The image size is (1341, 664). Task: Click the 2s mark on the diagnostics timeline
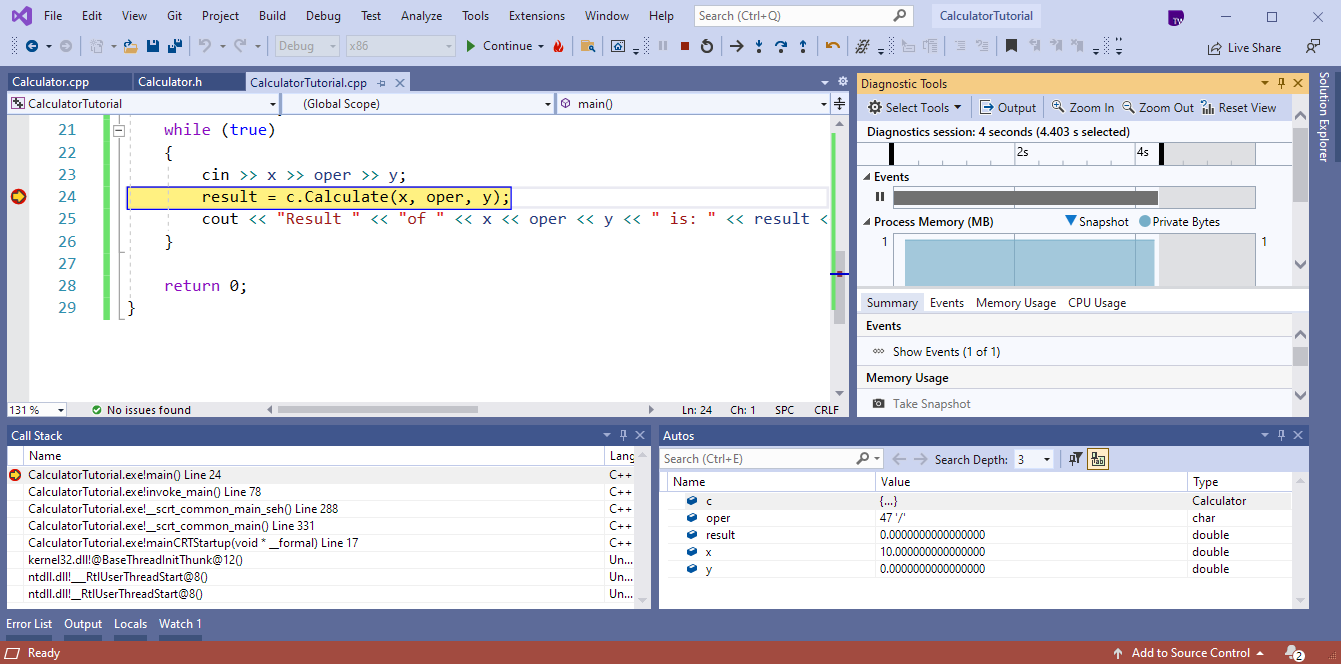coord(1021,153)
